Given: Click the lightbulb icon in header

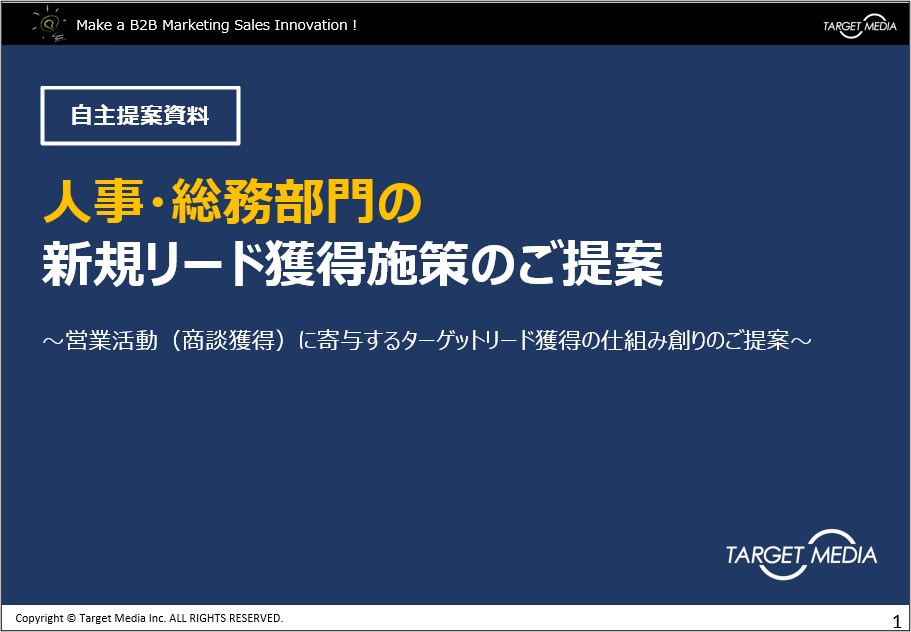Looking at the screenshot, I should (49, 24).
